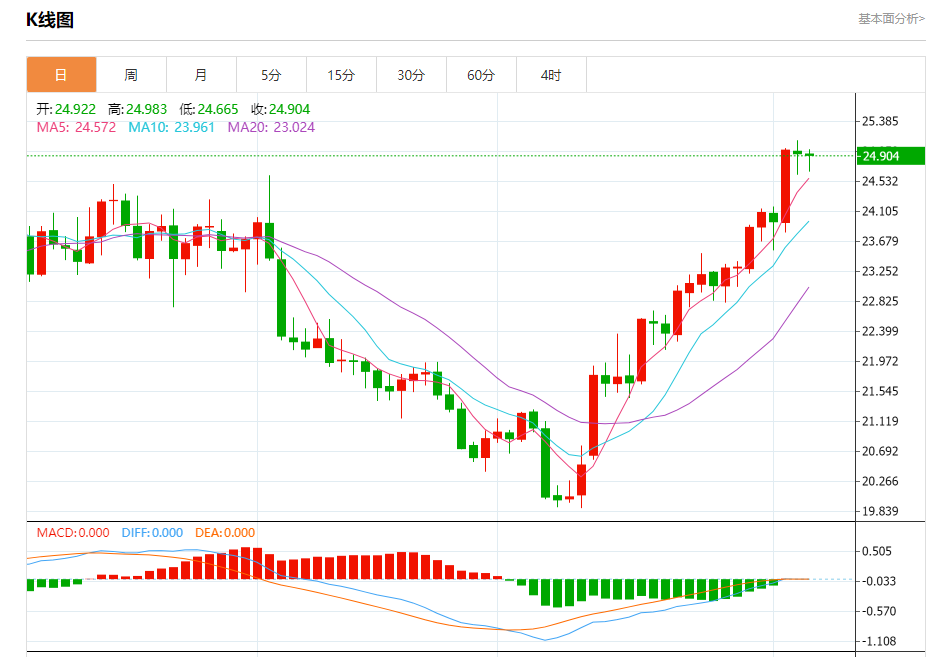Click the green 24.904 current price tag
The image size is (938, 657).
tap(890, 156)
